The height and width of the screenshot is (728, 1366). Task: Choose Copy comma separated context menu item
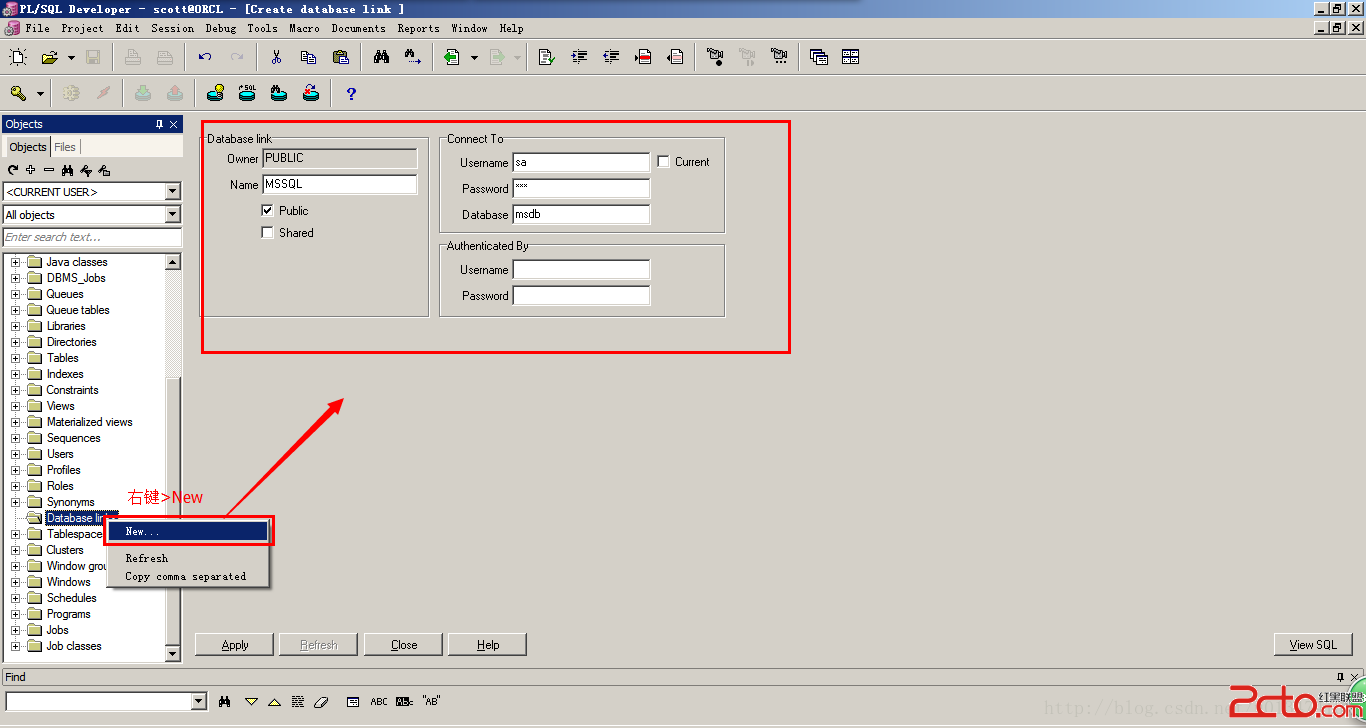click(188, 576)
